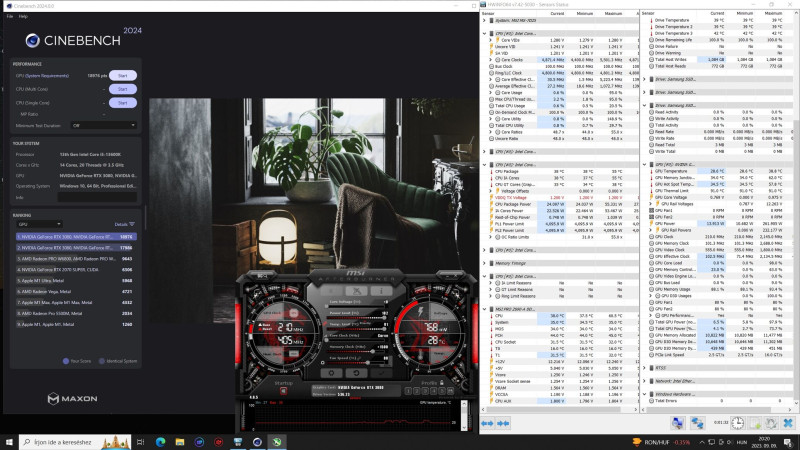Click HWiNFO blue X close sensors icon
Screen dimensions: 800x450
point(788,423)
